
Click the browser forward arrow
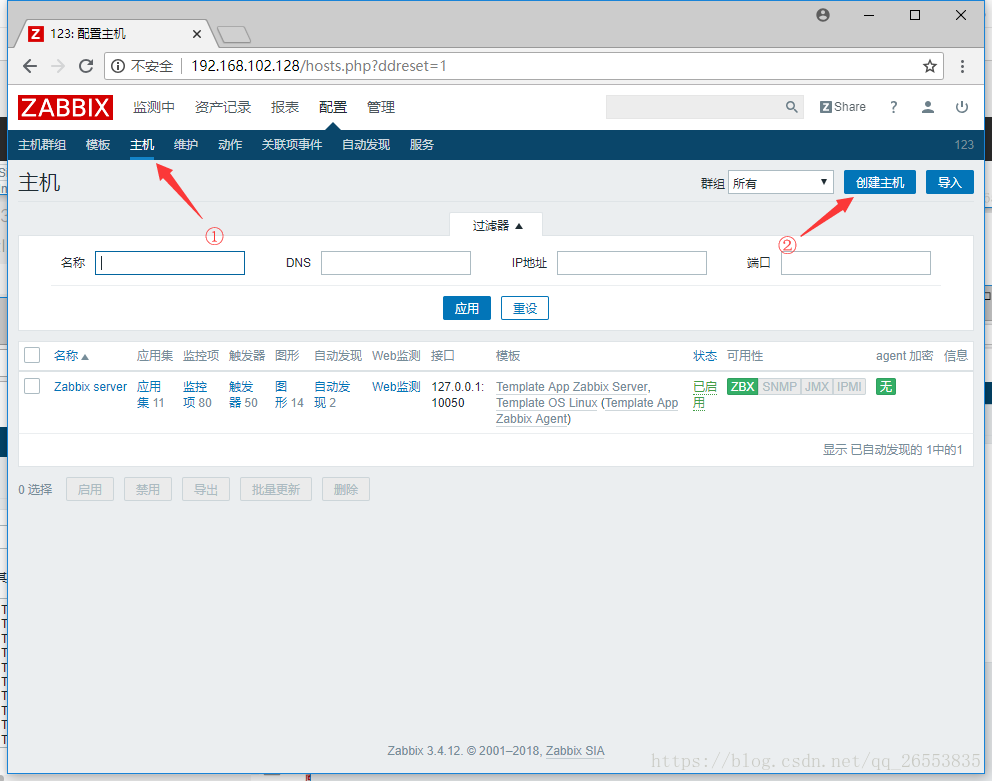point(58,66)
